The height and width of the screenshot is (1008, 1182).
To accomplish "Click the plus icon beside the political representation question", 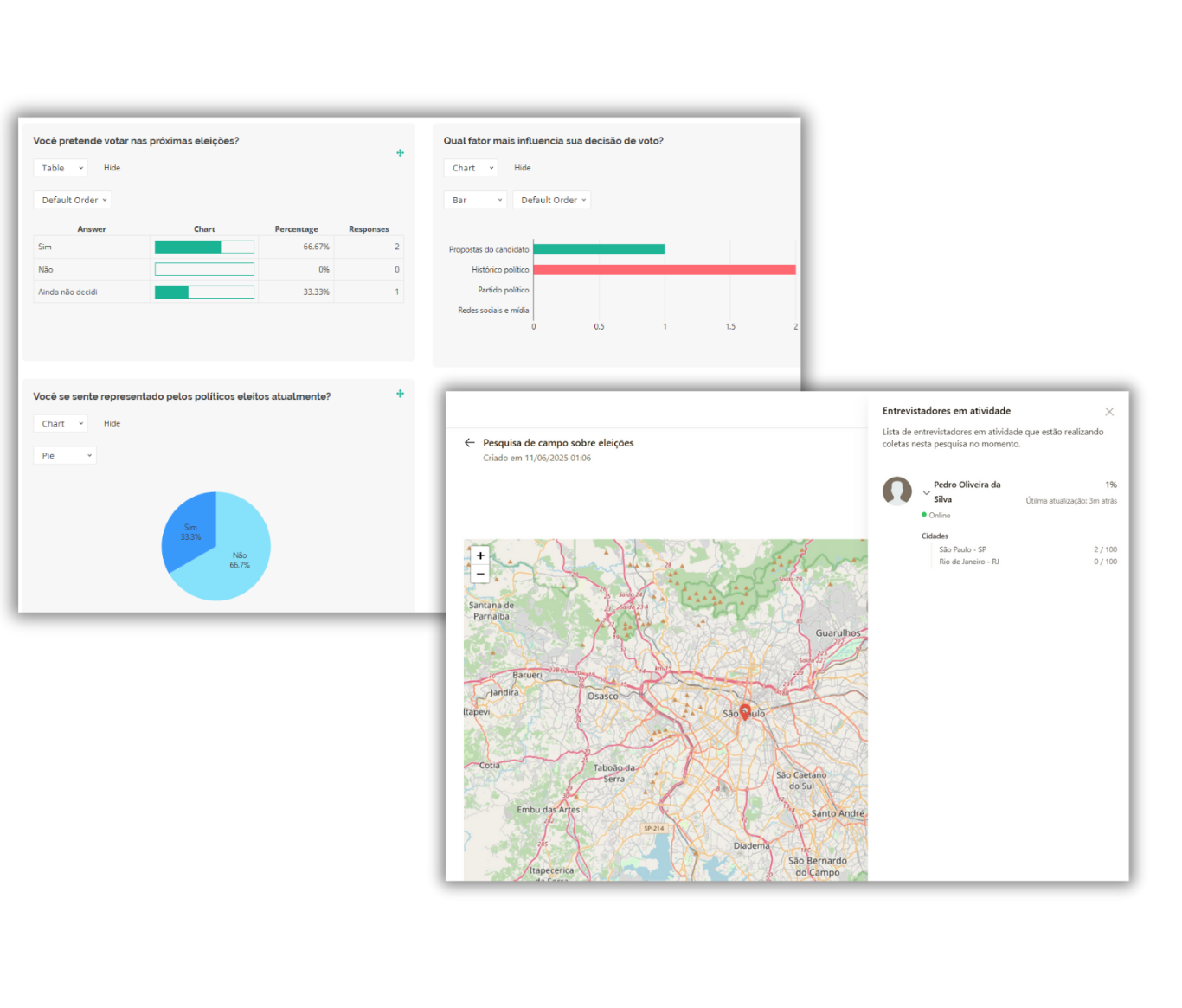I will point(400,394).
